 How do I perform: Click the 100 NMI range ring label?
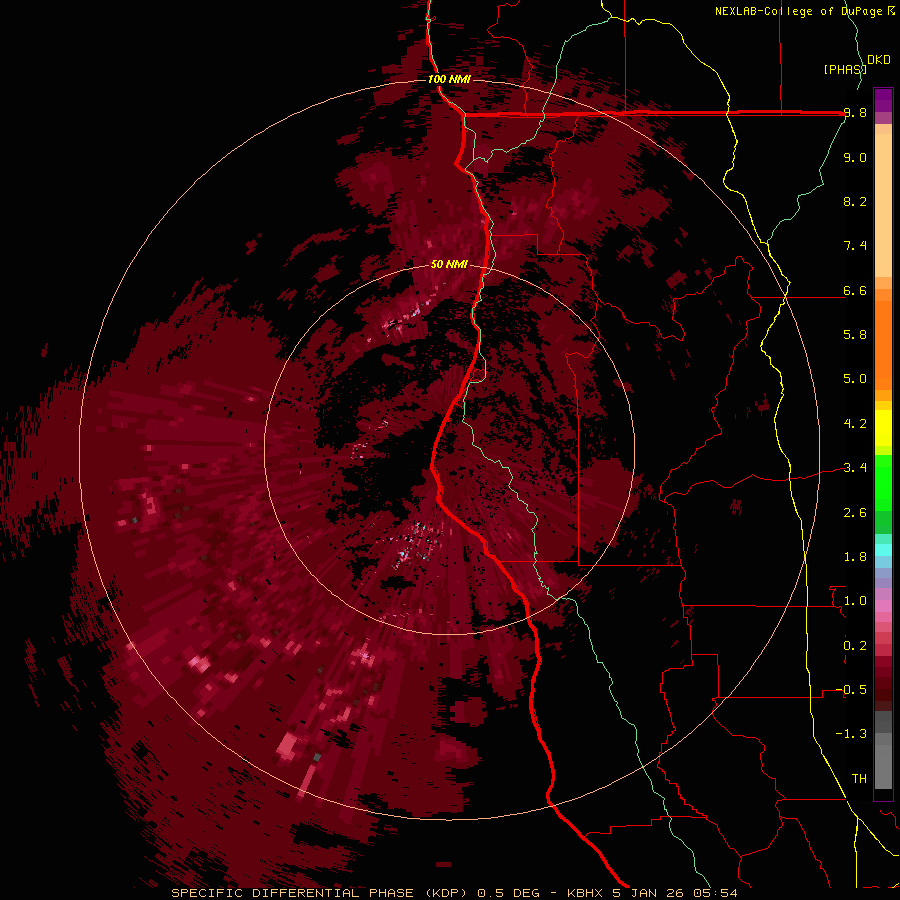(x=449, y=79)
